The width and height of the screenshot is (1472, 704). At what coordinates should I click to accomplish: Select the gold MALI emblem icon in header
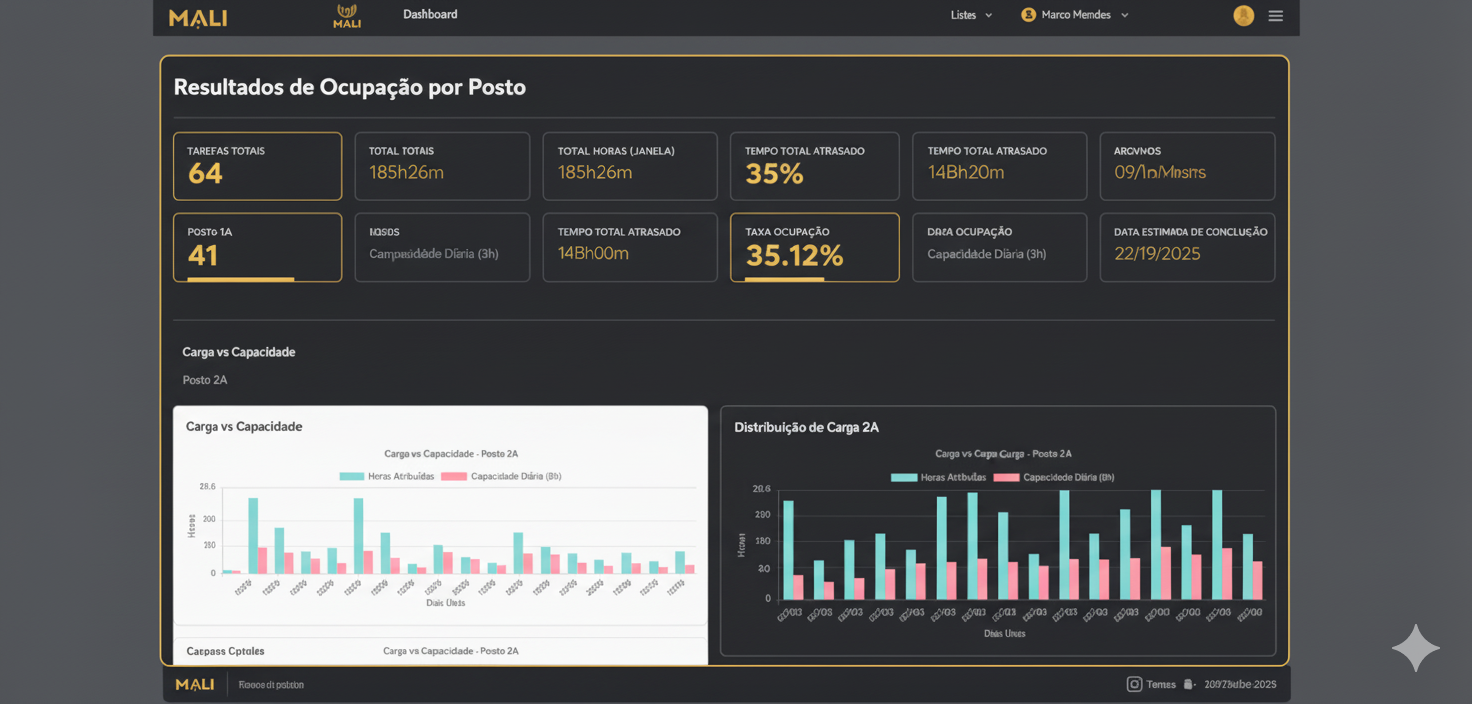pos(347,15)
